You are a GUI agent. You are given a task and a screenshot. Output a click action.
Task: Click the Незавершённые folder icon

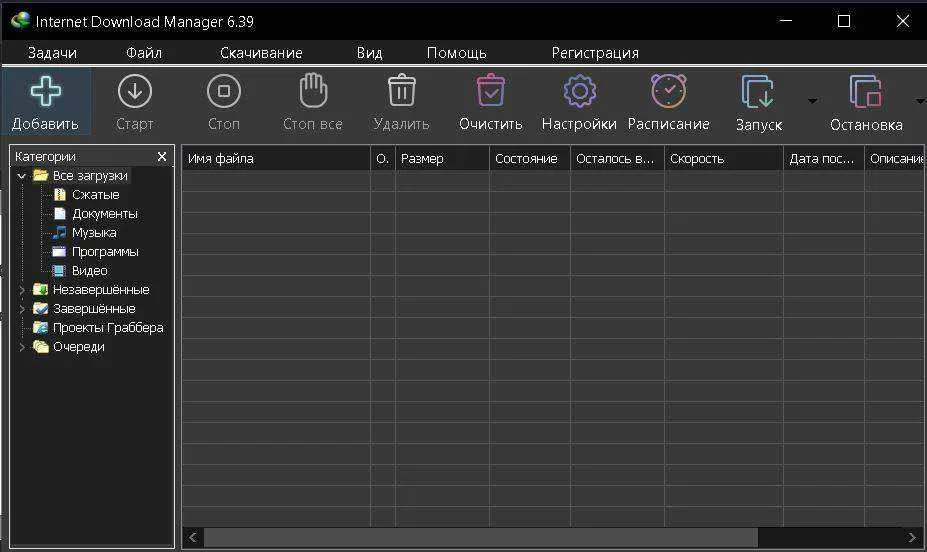40,290
